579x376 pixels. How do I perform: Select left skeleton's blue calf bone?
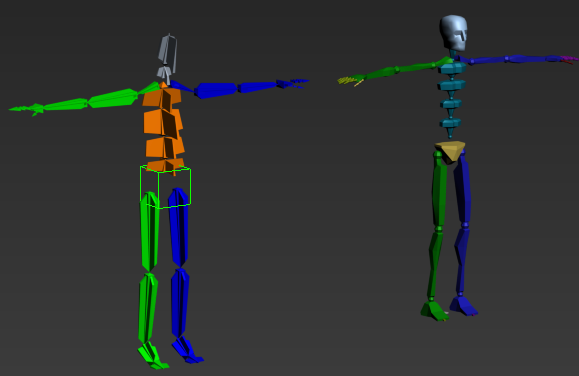pyautogui.click(x=180, y=303)
